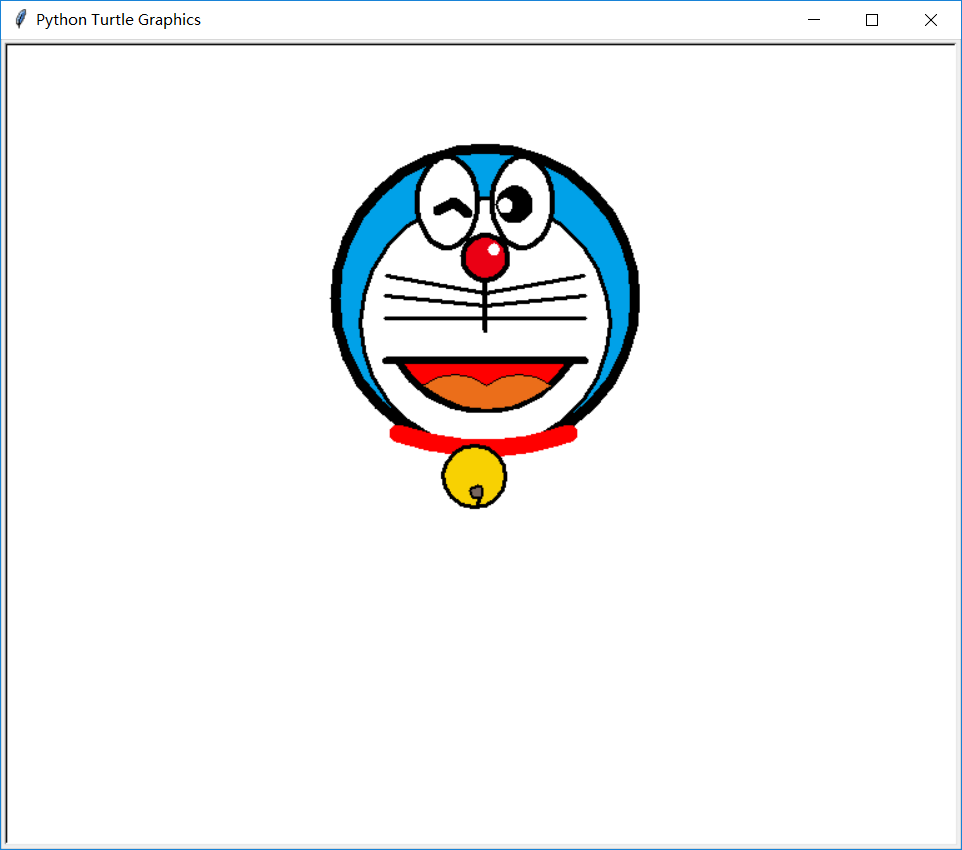The height and width of the screenshot is (850, 962).
Task: Click the "Python Turtle Graphics" title text
Action: point(118,20)
